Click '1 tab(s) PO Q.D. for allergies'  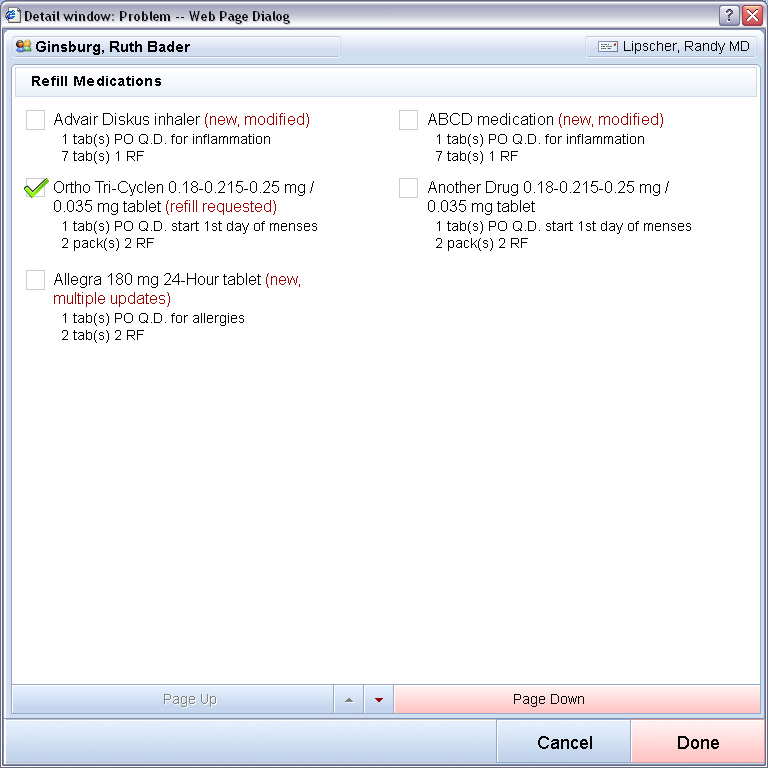coord(153,318)
